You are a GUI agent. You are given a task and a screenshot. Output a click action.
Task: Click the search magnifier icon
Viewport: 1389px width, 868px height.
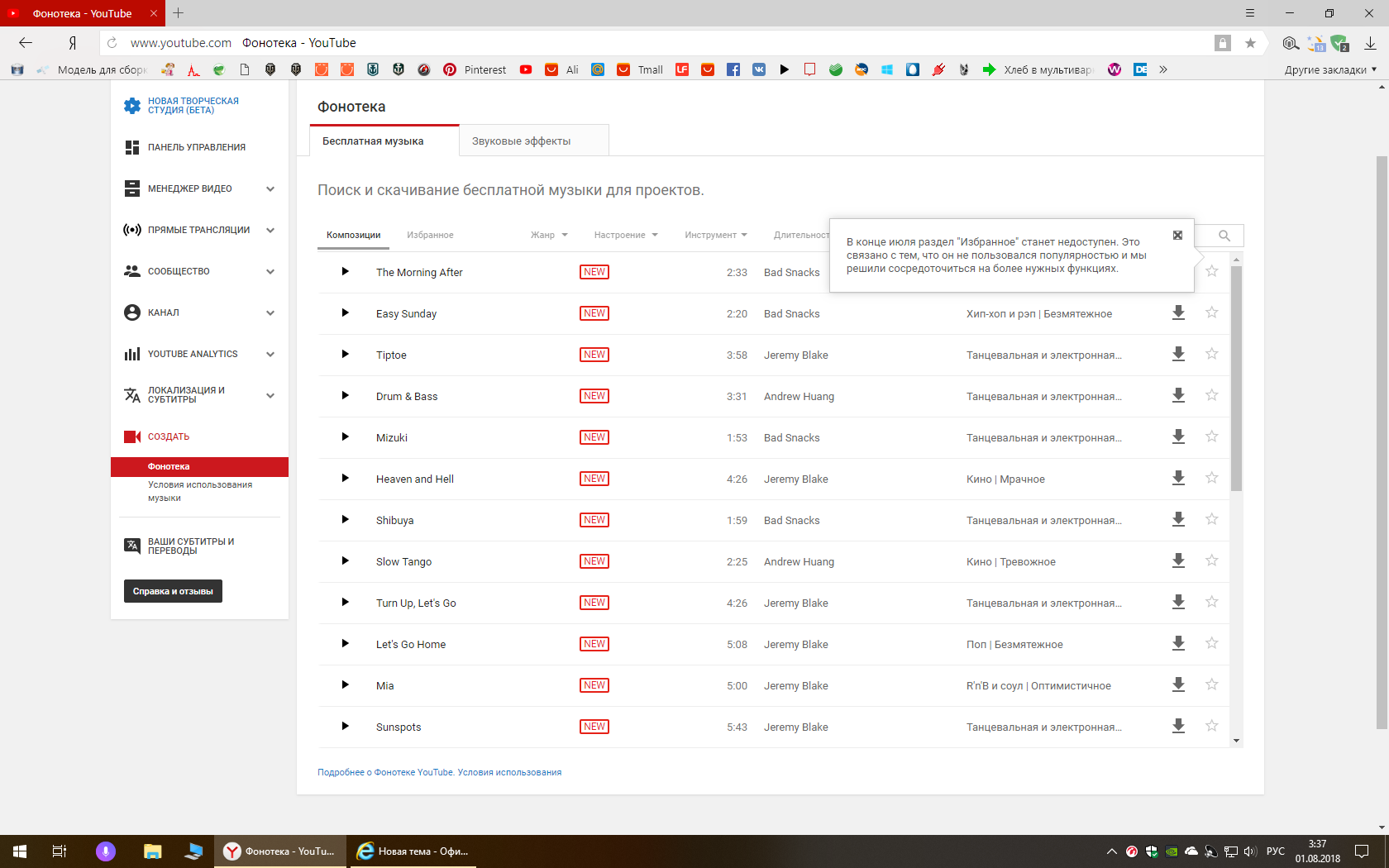coord(1224,236)
